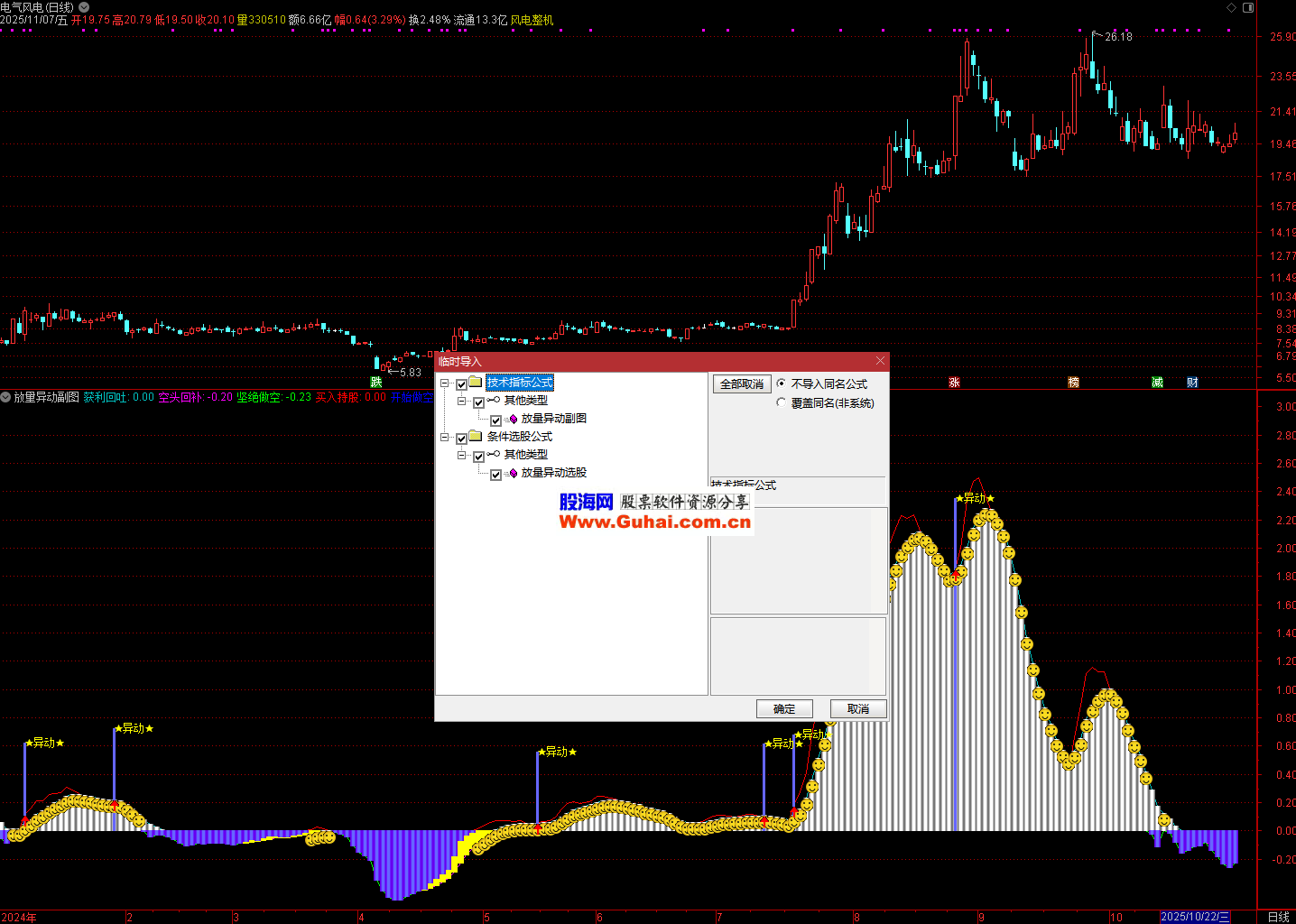Select 覆盖同名(非系统) radio option

782,403
